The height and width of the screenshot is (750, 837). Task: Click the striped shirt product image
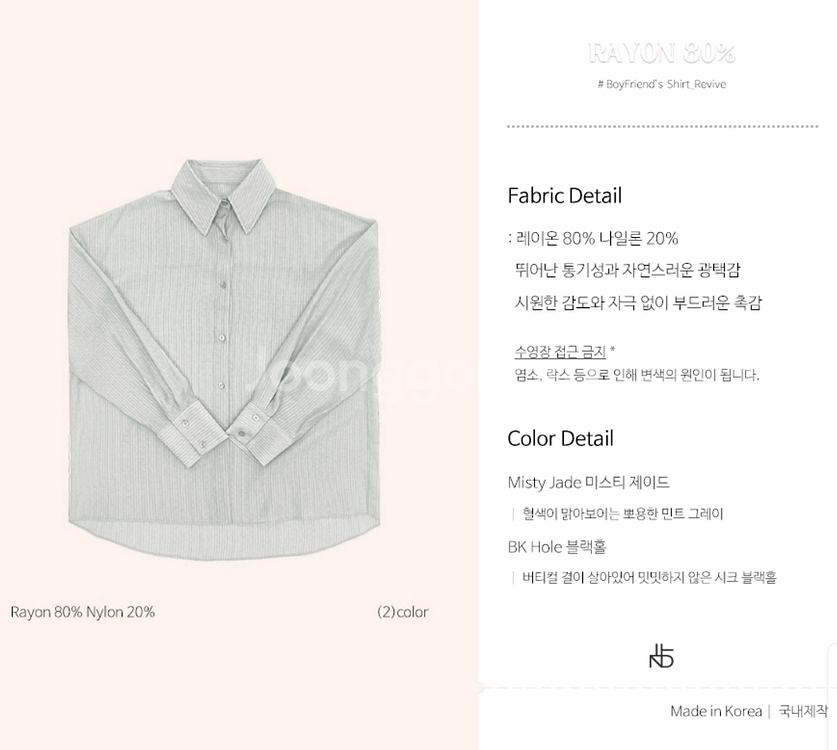(224, 359)
